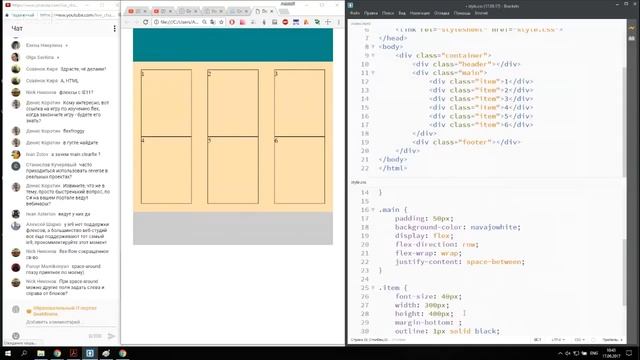Image resolution: width=640 pixels, height=360 pixels.
Task: Go back in Chrome browser
Action: (127, 22)
